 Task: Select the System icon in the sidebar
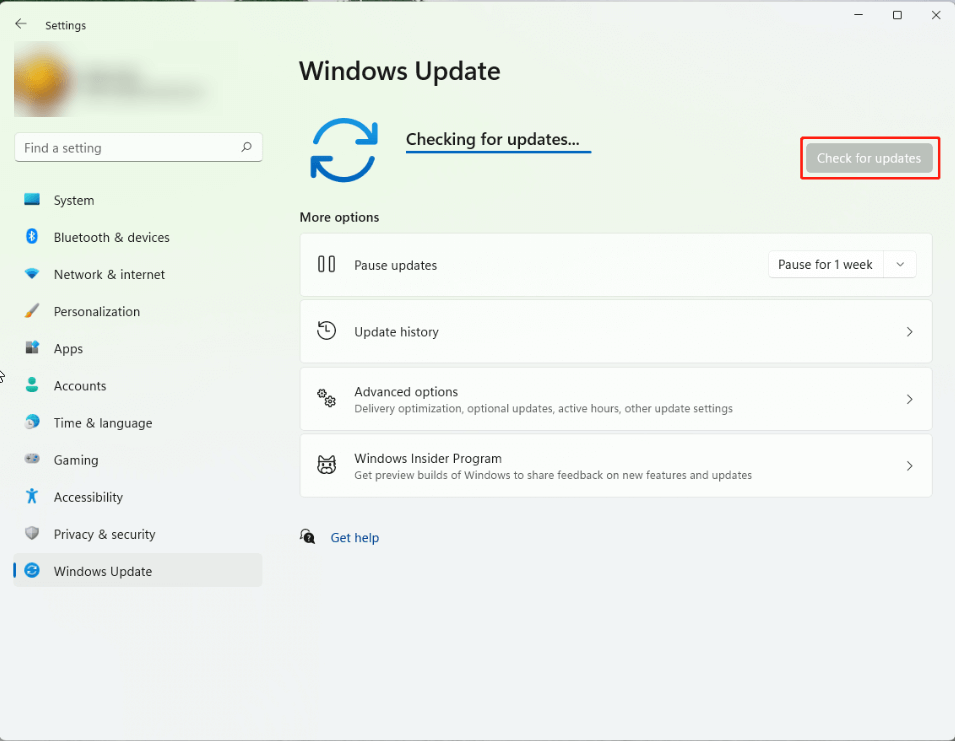tap(32, 200)
